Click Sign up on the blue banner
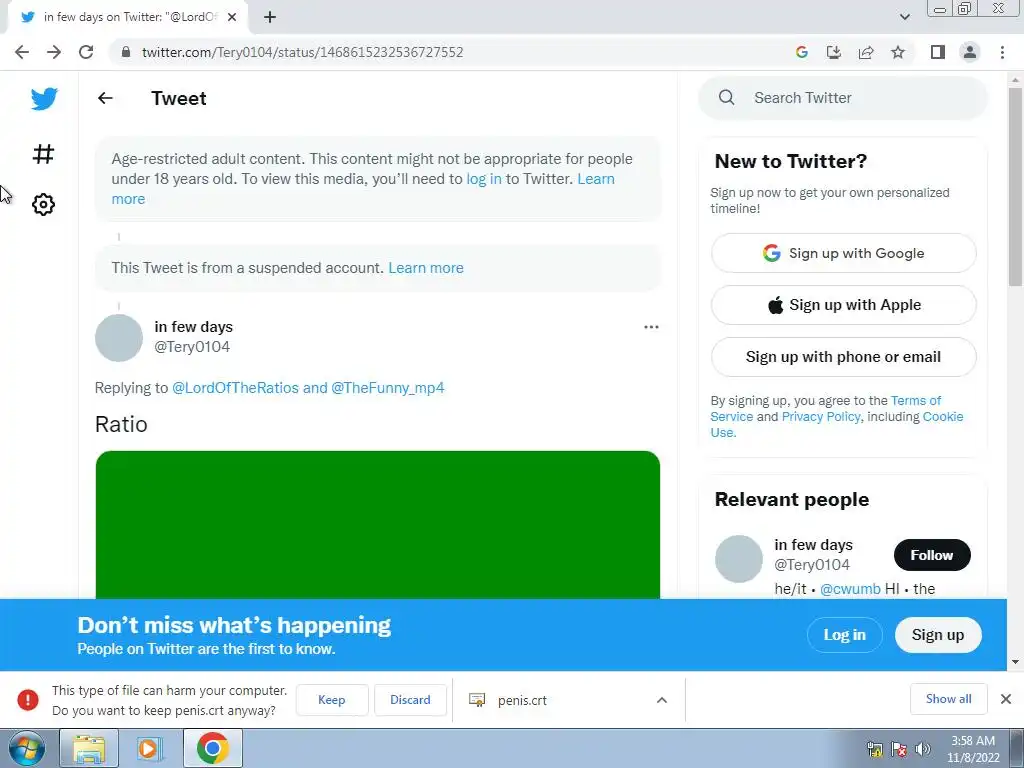The image size is (1024, 768). click(938, 635)
